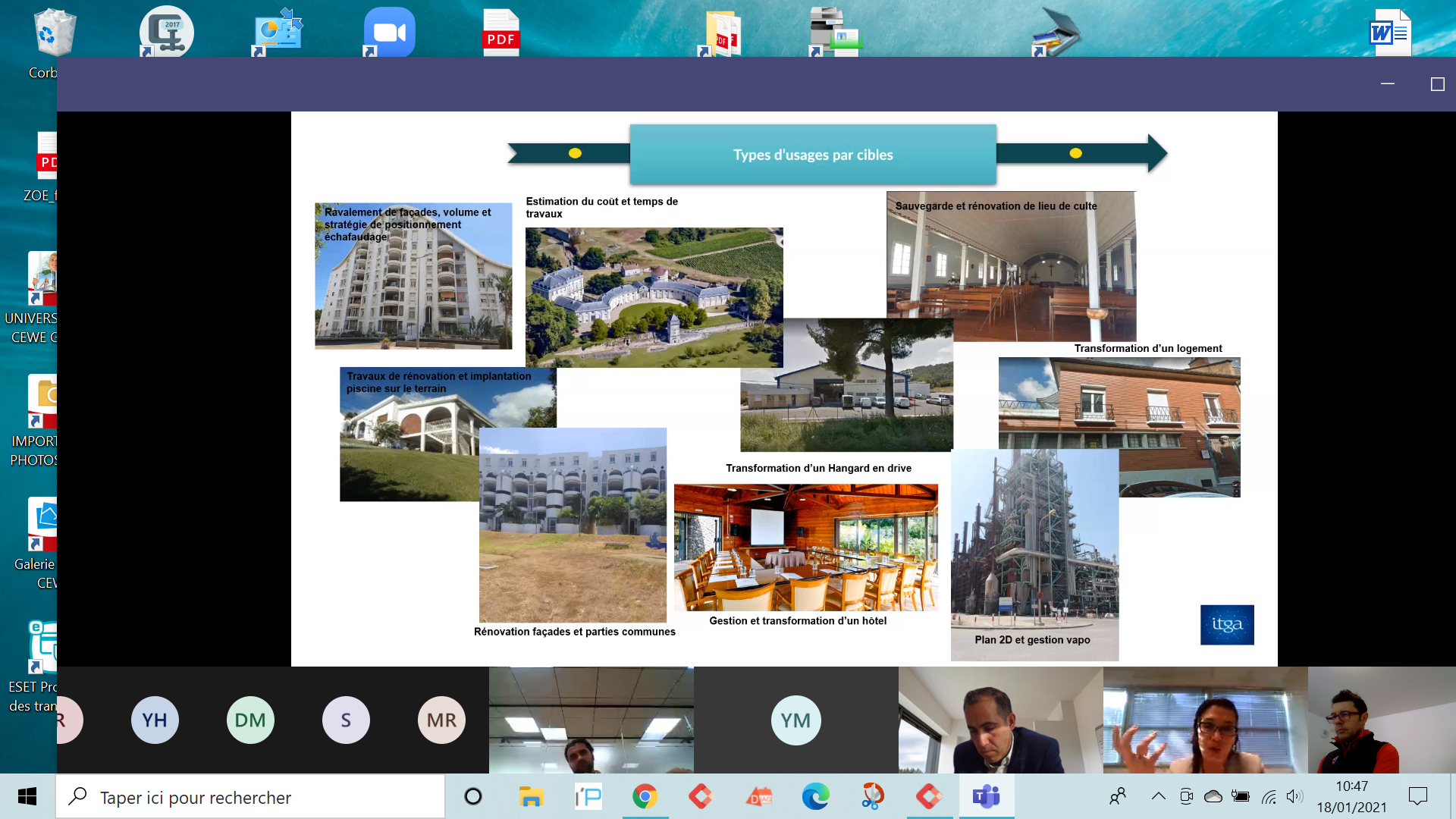
Task: Open File Explorer from the taskbar
Action: (x=531, y=796)
